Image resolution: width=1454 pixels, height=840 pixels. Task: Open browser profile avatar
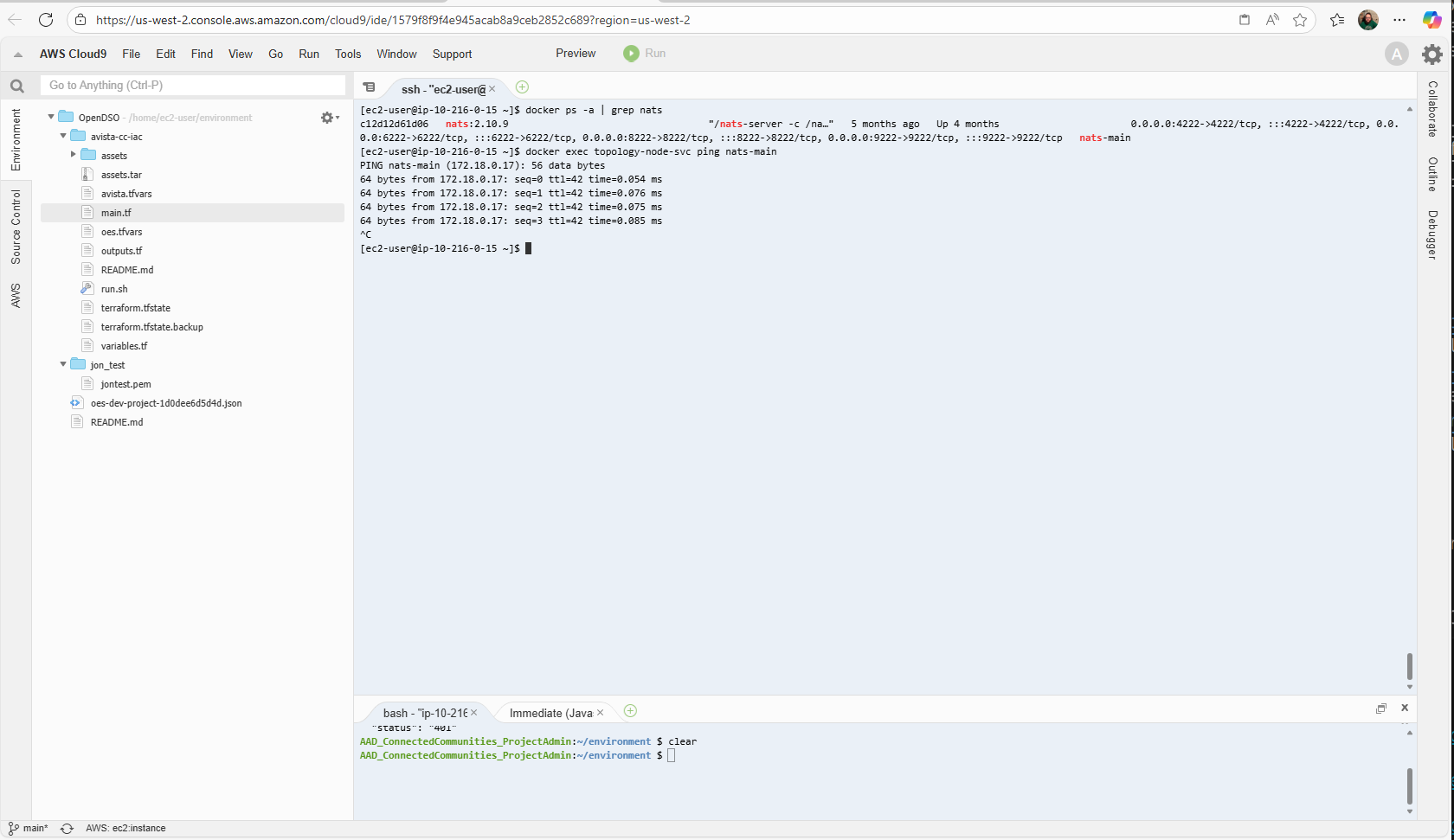click(x=1368, y=20)
